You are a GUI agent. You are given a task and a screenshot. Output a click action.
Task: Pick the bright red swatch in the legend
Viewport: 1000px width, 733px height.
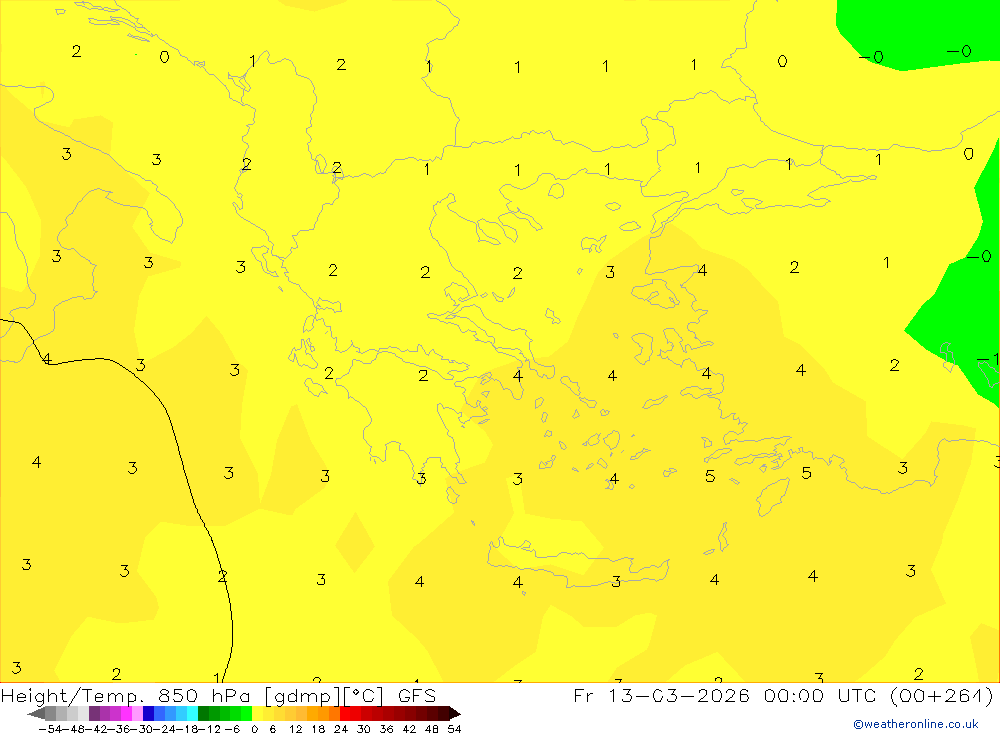(x=345, y=714)
